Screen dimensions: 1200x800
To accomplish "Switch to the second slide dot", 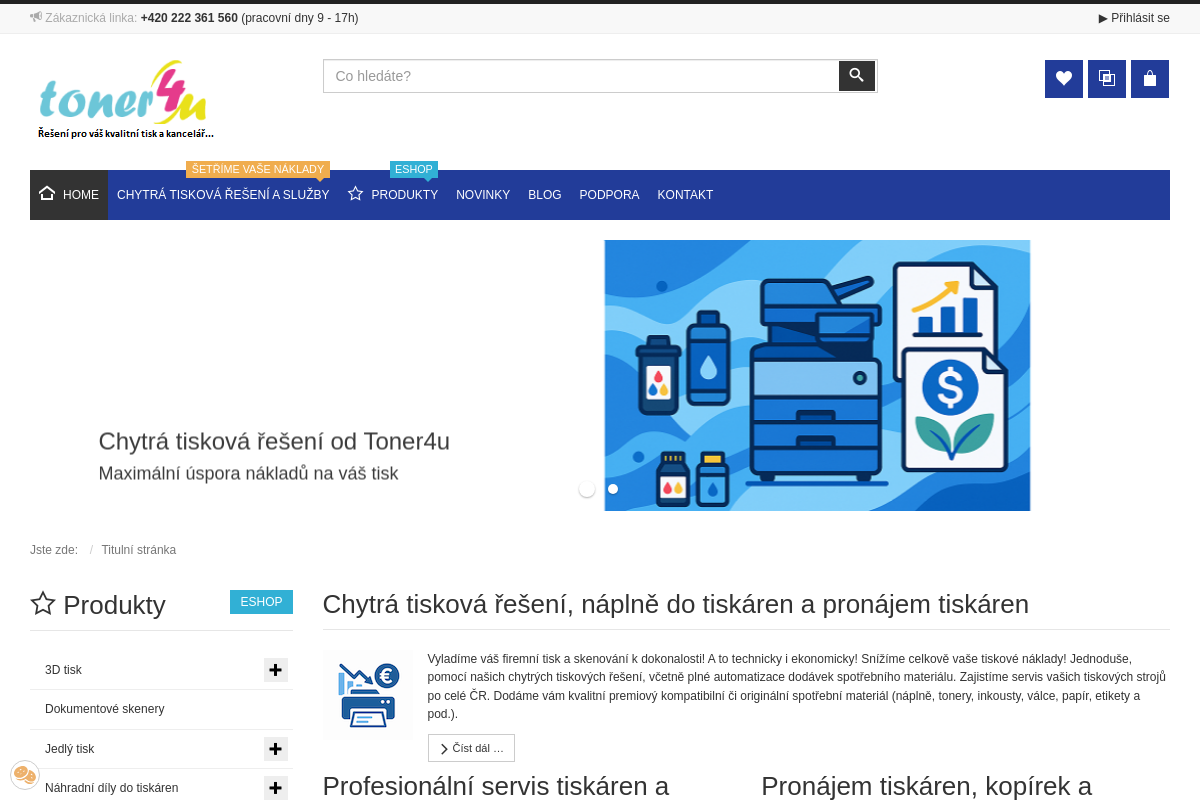I will click(x=613, y=489).
